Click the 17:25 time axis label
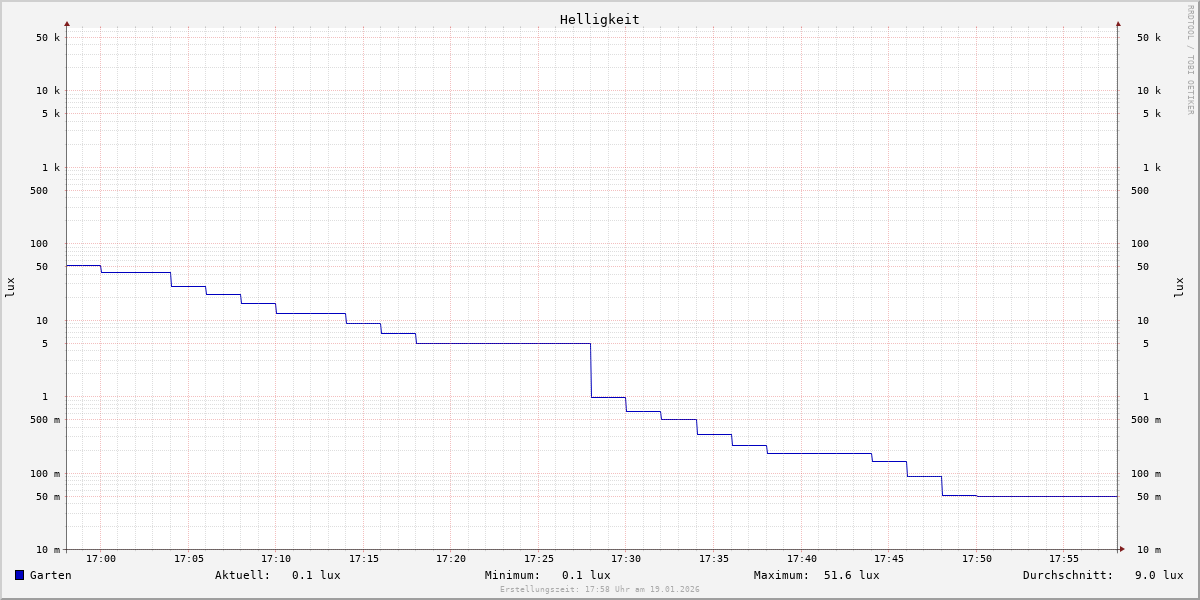This screenshot has width=1200, height=600. (539, 559)
